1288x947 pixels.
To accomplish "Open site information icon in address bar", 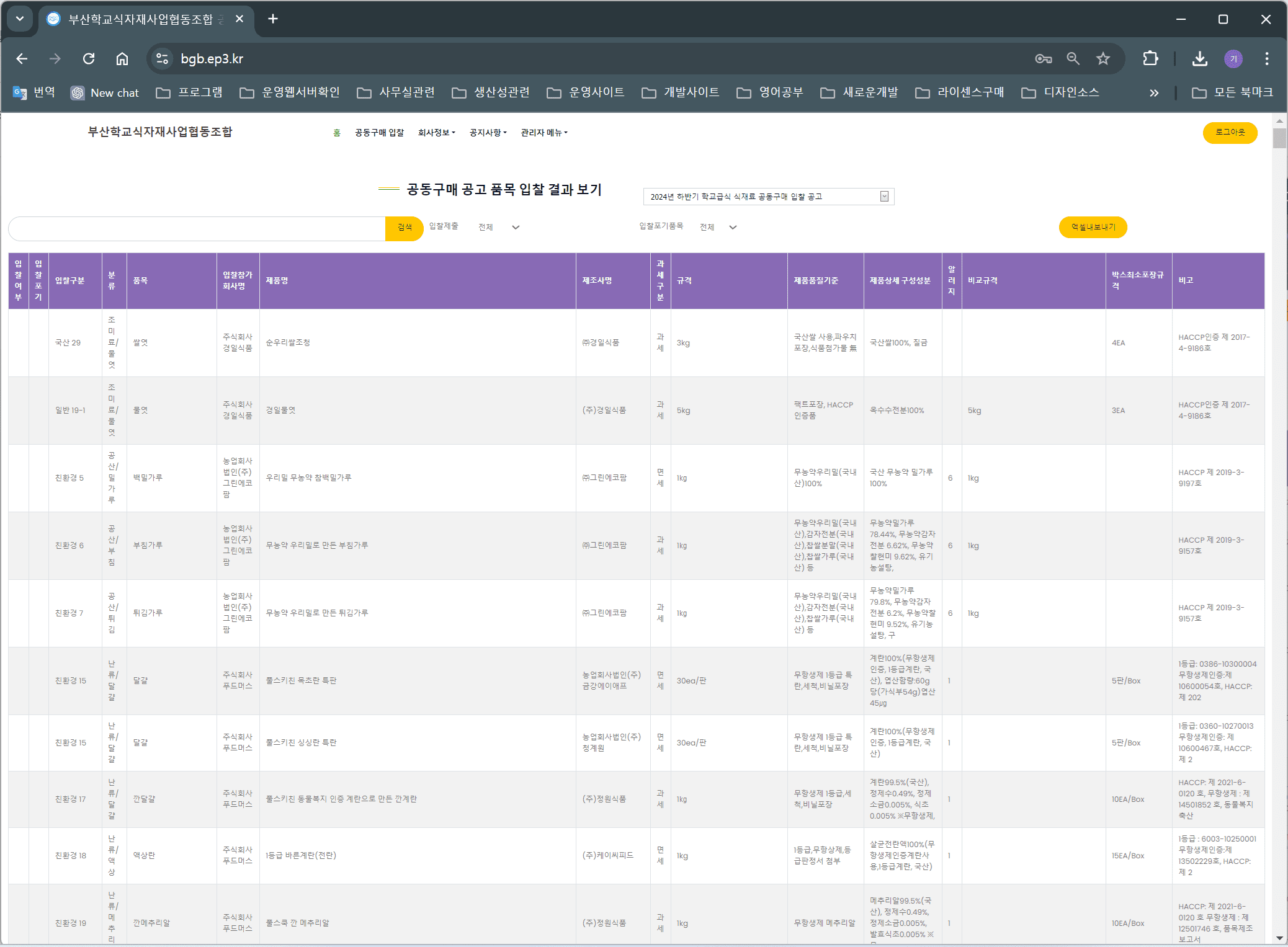I will pos(163,59).
